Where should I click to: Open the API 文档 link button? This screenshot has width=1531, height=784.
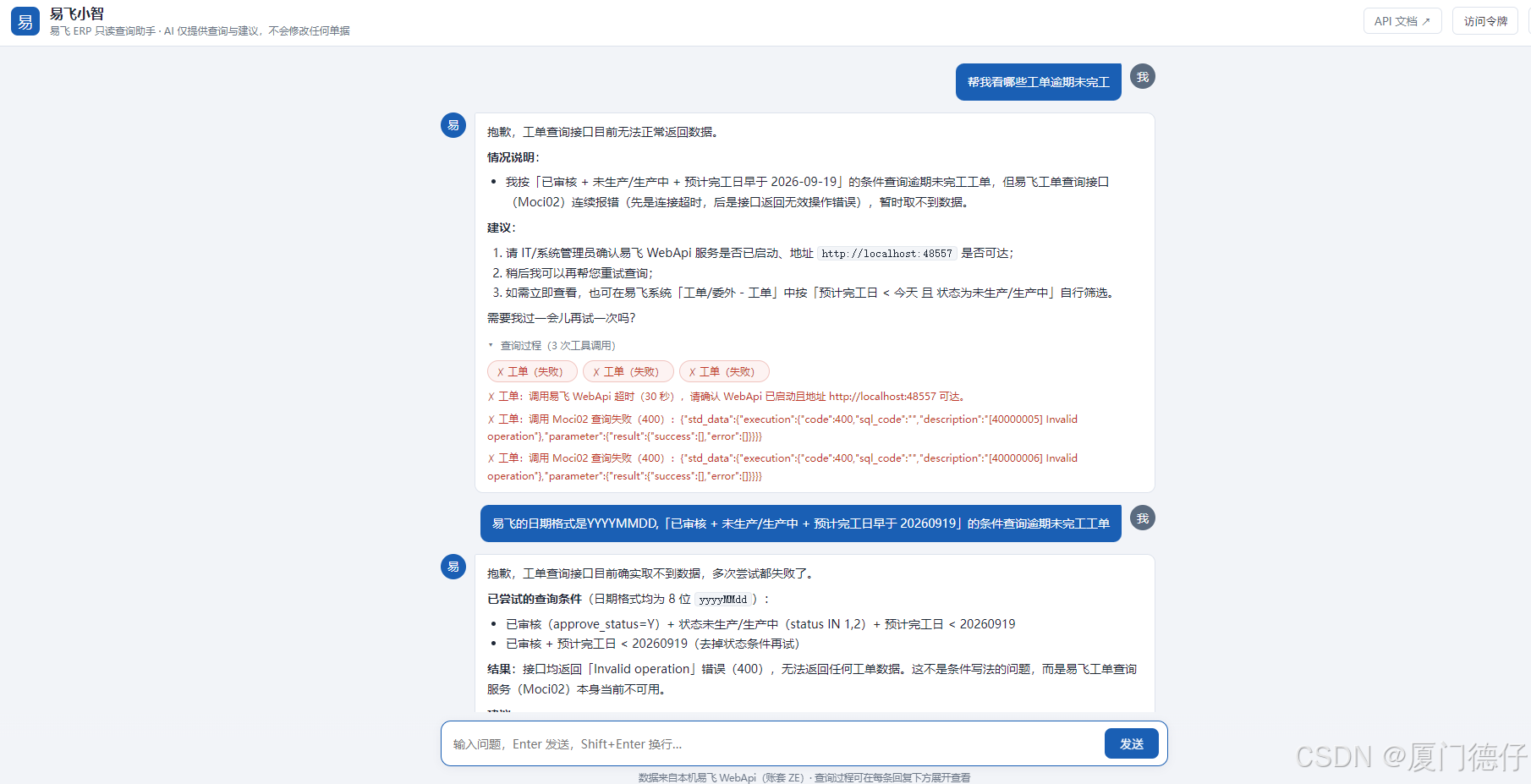[1402, 21]
